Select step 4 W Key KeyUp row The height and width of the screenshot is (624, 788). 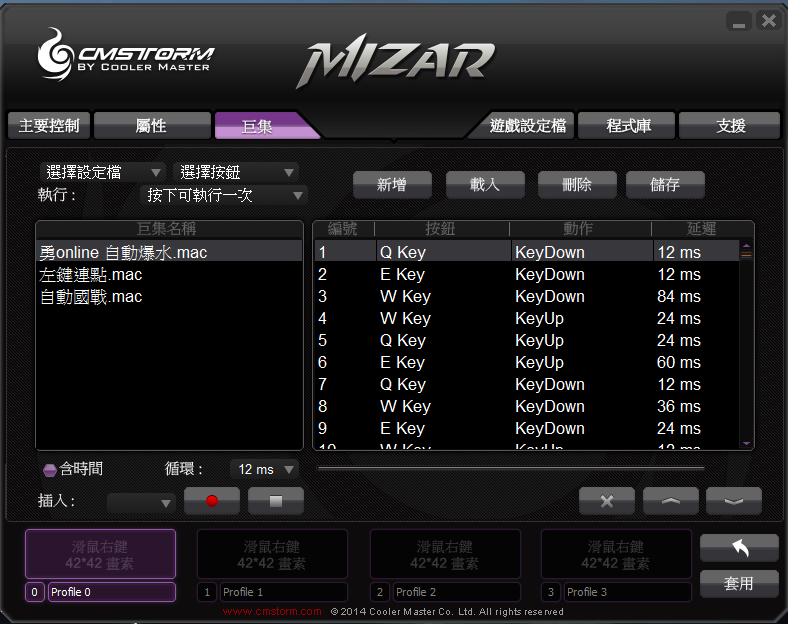527,319
